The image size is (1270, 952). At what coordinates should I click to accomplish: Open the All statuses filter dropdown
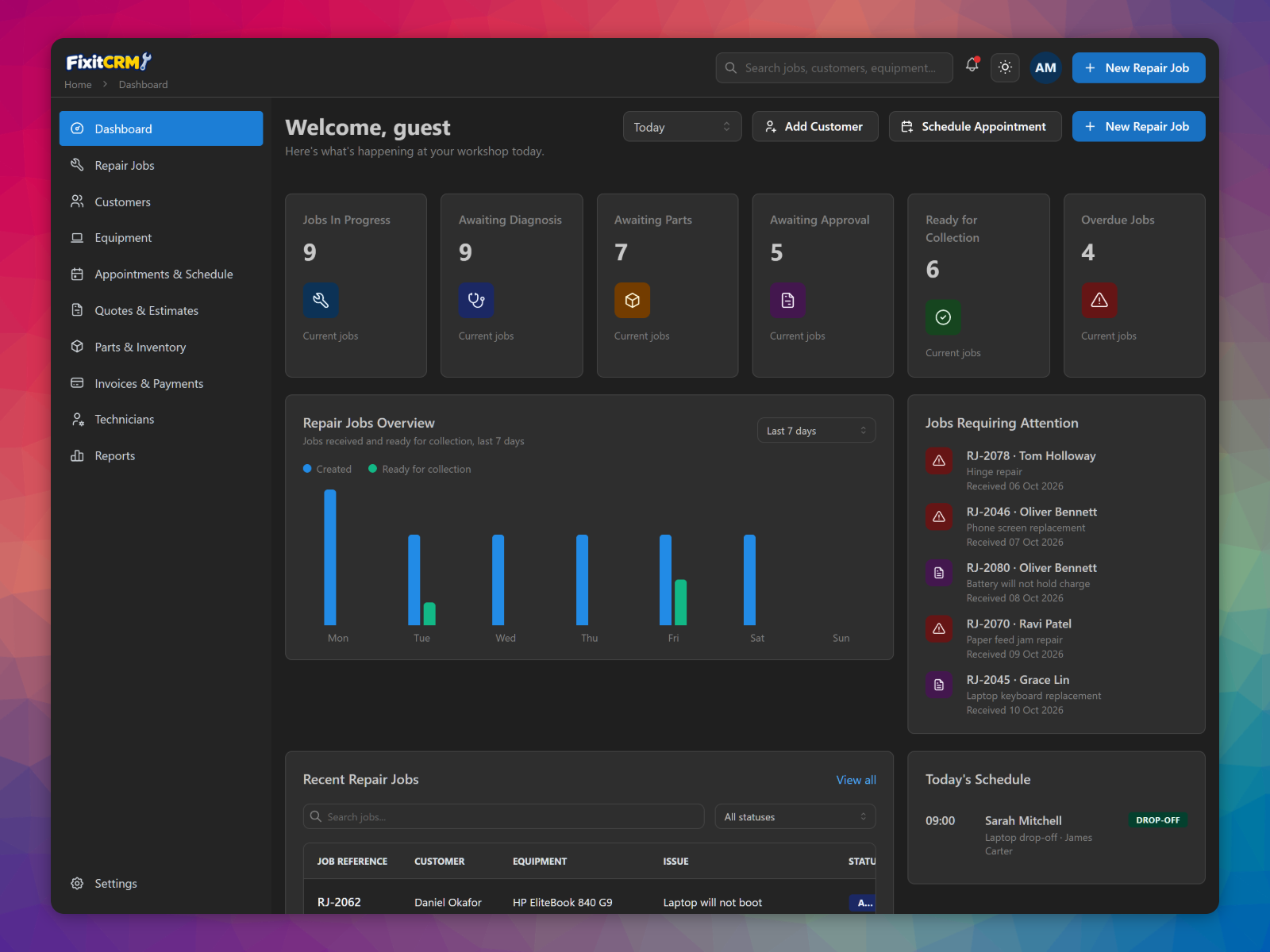795,817
